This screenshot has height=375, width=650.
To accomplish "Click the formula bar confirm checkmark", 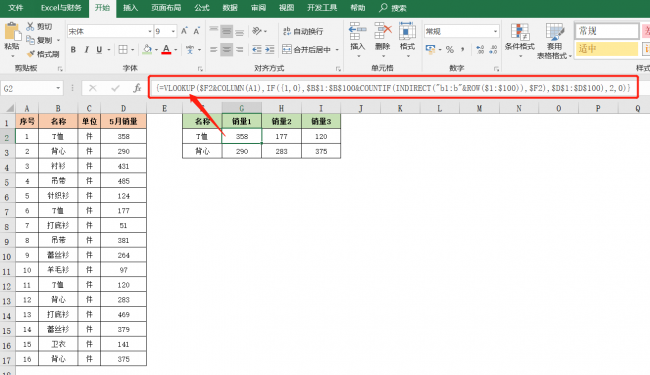I will tap(115, 88).
